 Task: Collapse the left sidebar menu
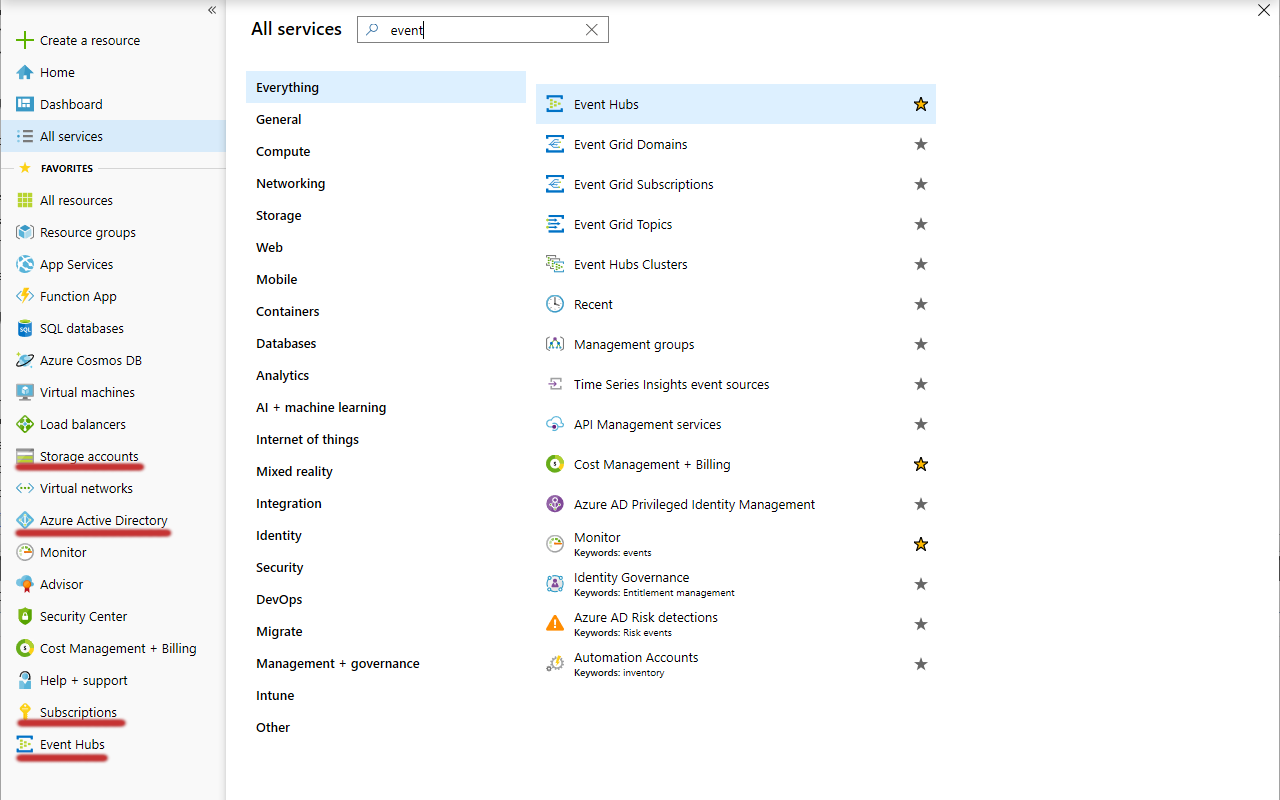pyautogui.click(x=212, y=10)
